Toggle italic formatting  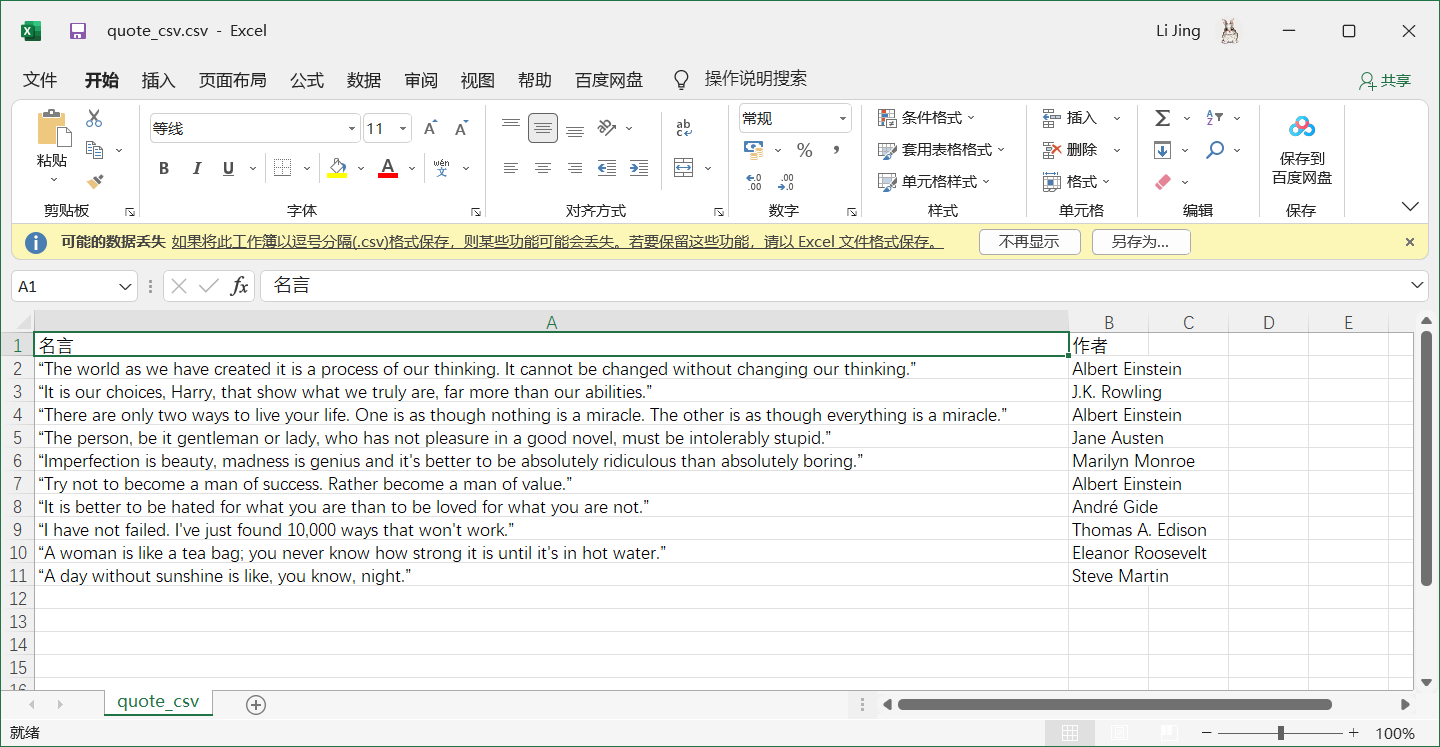197,168
